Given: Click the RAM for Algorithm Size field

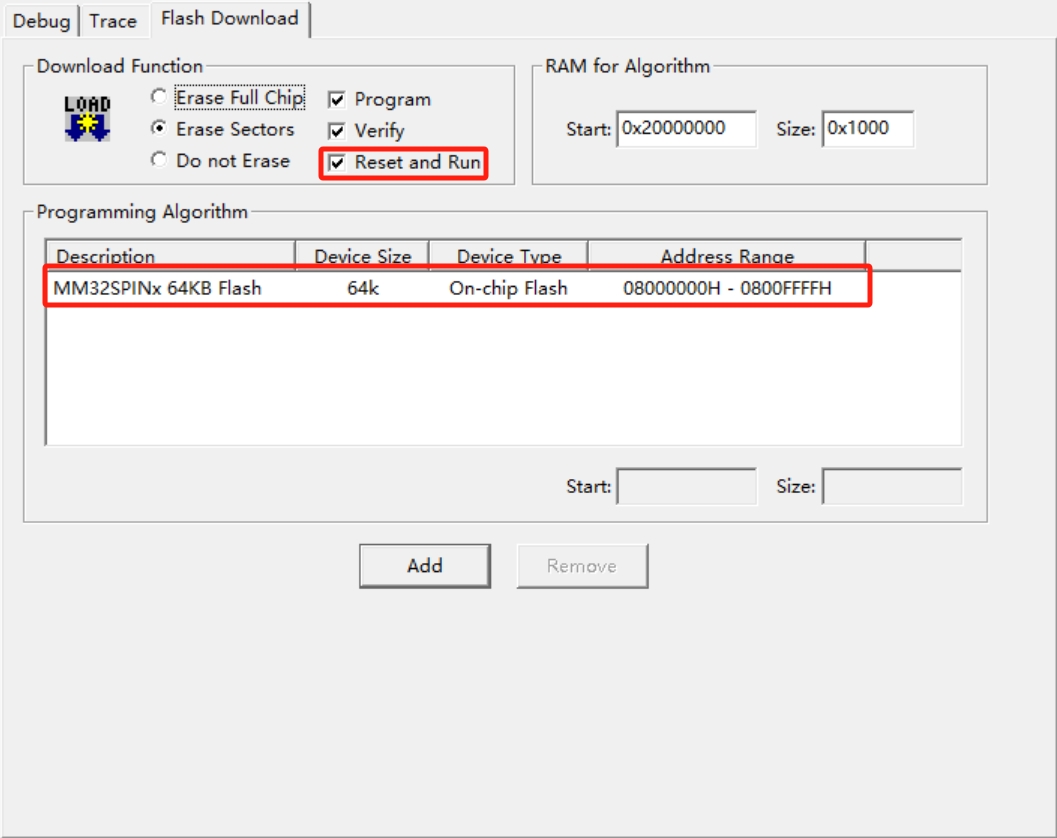Looking at the screenshot, I should 867,129.
